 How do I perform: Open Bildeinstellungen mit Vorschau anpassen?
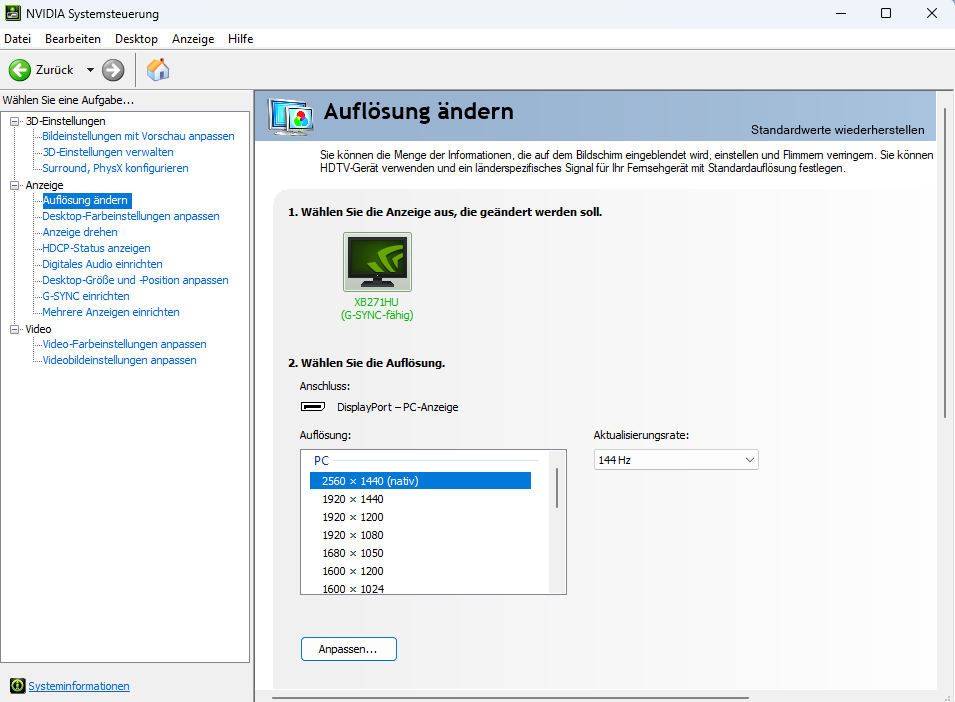[x=138, y=136]
